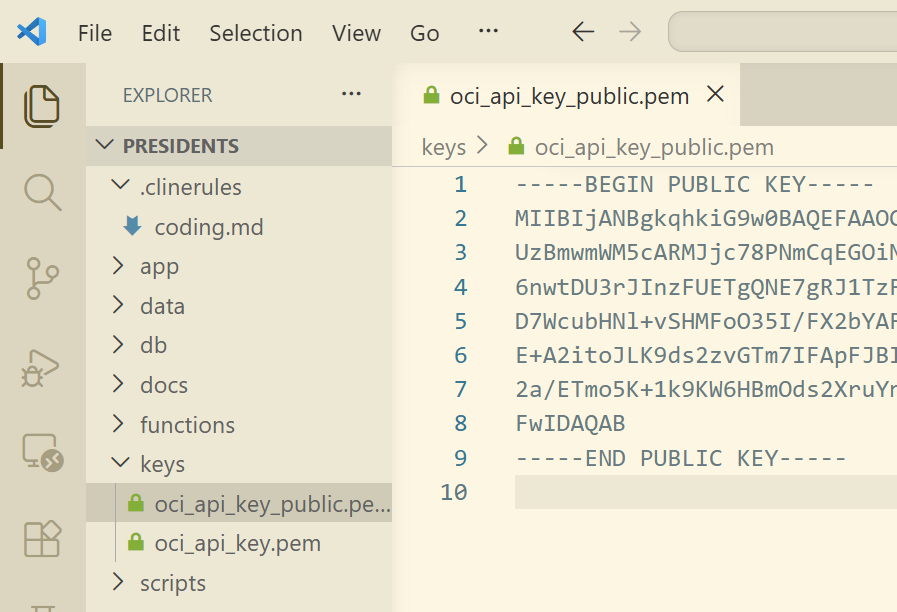This screenshot has height=612, width=897.
Task: Click the Go Forward arrow
Action: tap(630, 32)
